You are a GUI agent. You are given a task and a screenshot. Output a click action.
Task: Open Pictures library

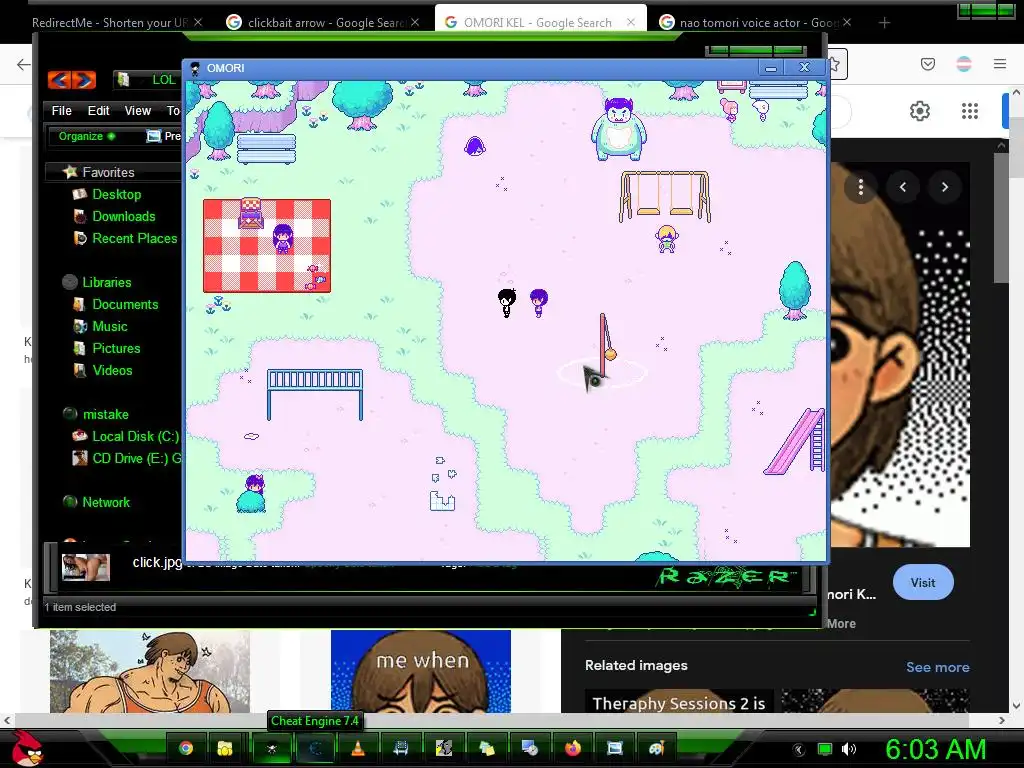click(x=116, y=348)
